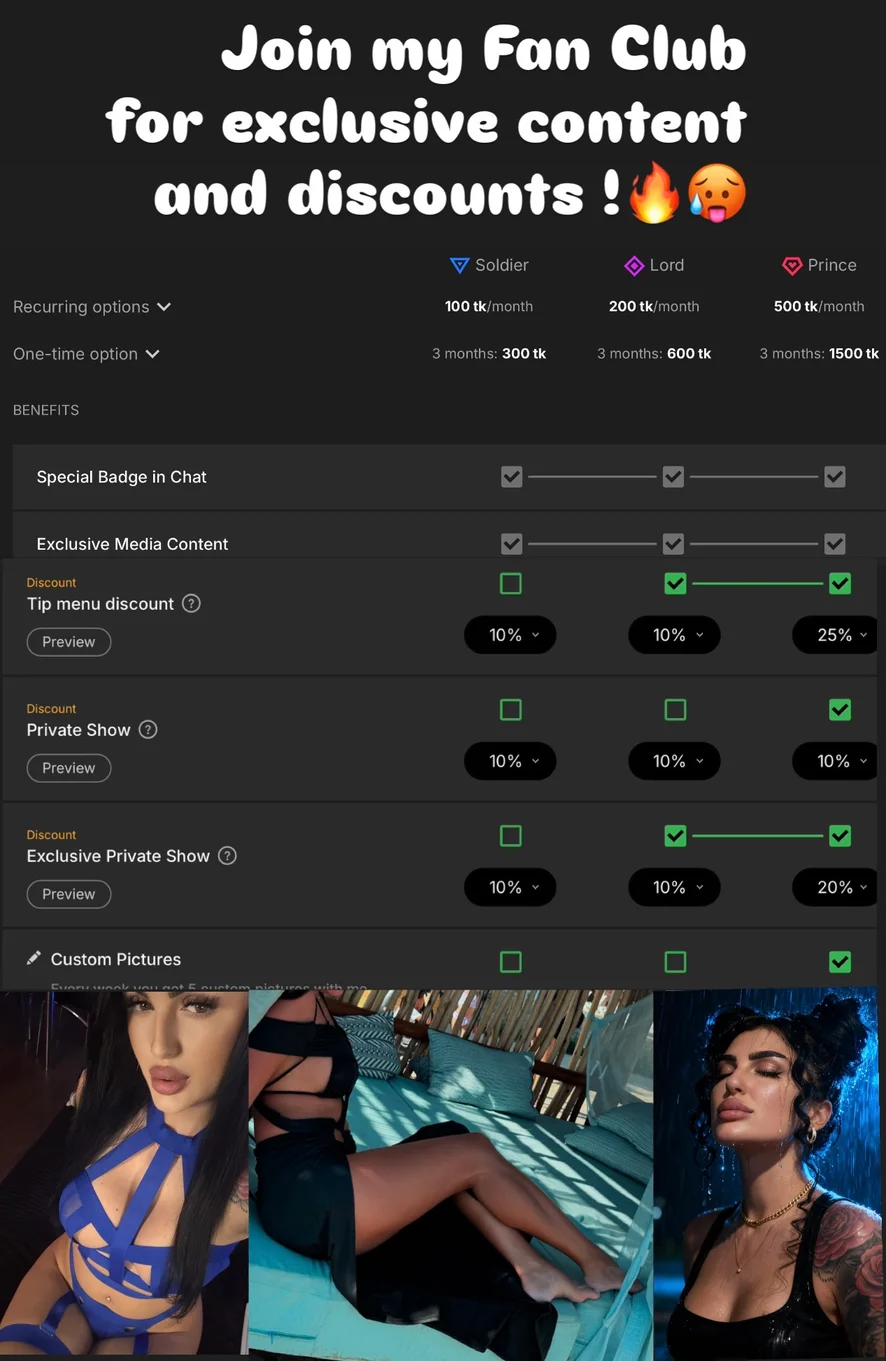Click help icon next to Exclusive Private Show
This screenshot has height=1361, width=886.
(x=227, y=855)
